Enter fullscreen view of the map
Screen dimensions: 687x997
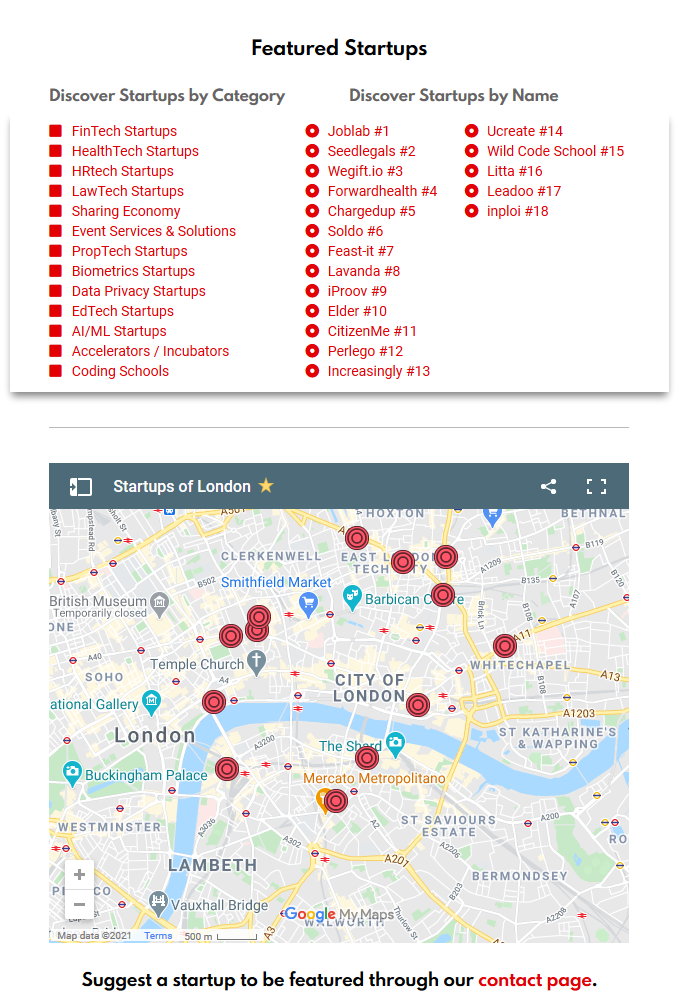pos(597,486)
